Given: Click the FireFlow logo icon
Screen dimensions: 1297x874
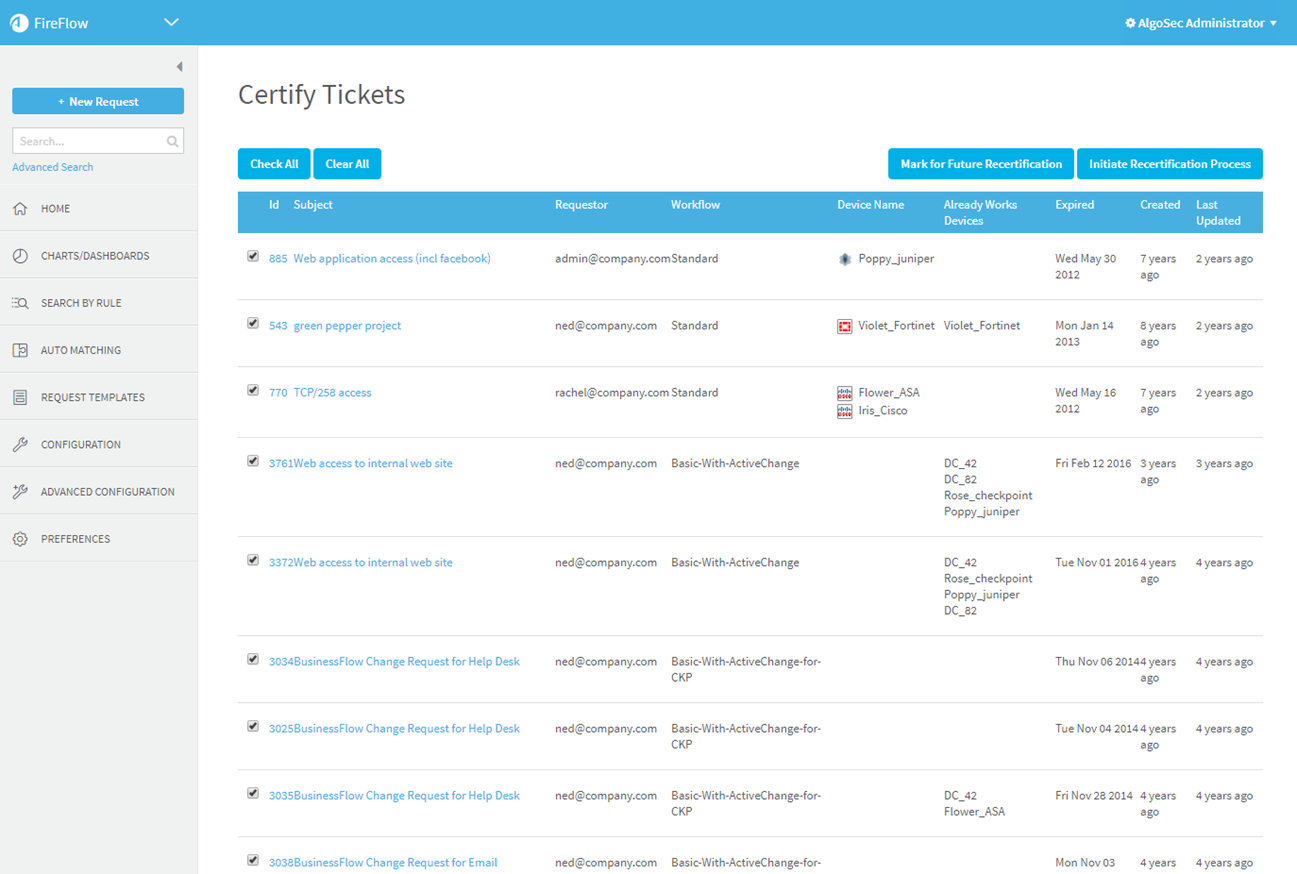Looking at the screenshot, I should [x=19, y=23].
